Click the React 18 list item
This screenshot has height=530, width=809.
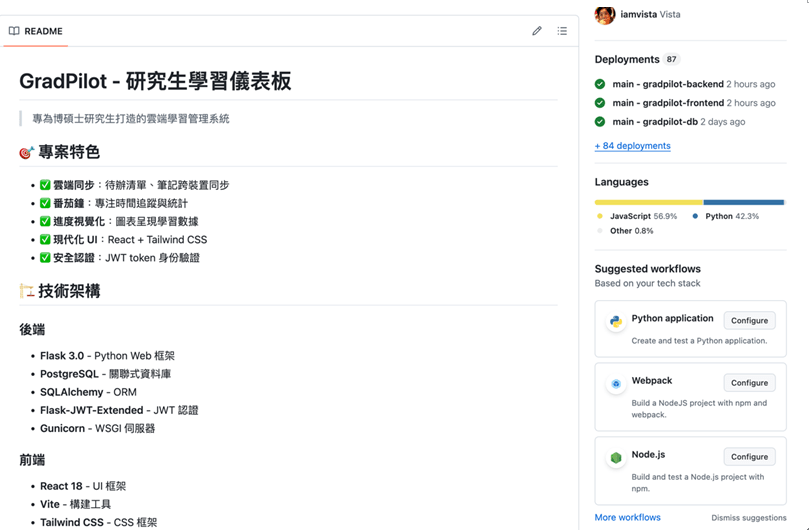coord(83,486)
